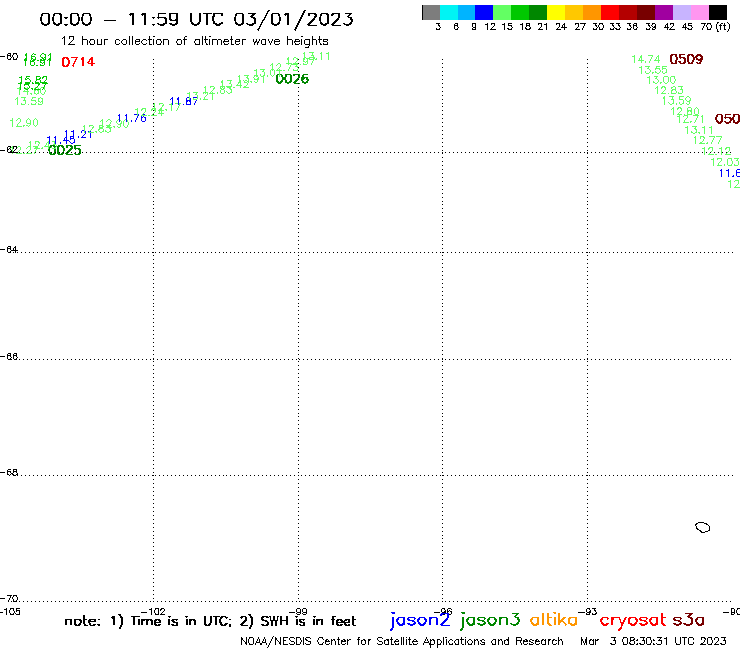The height and width of the screenshot is (650, 740).
Task: Click the '-102' longitude axis label
Action: click(x=153, y=612)
